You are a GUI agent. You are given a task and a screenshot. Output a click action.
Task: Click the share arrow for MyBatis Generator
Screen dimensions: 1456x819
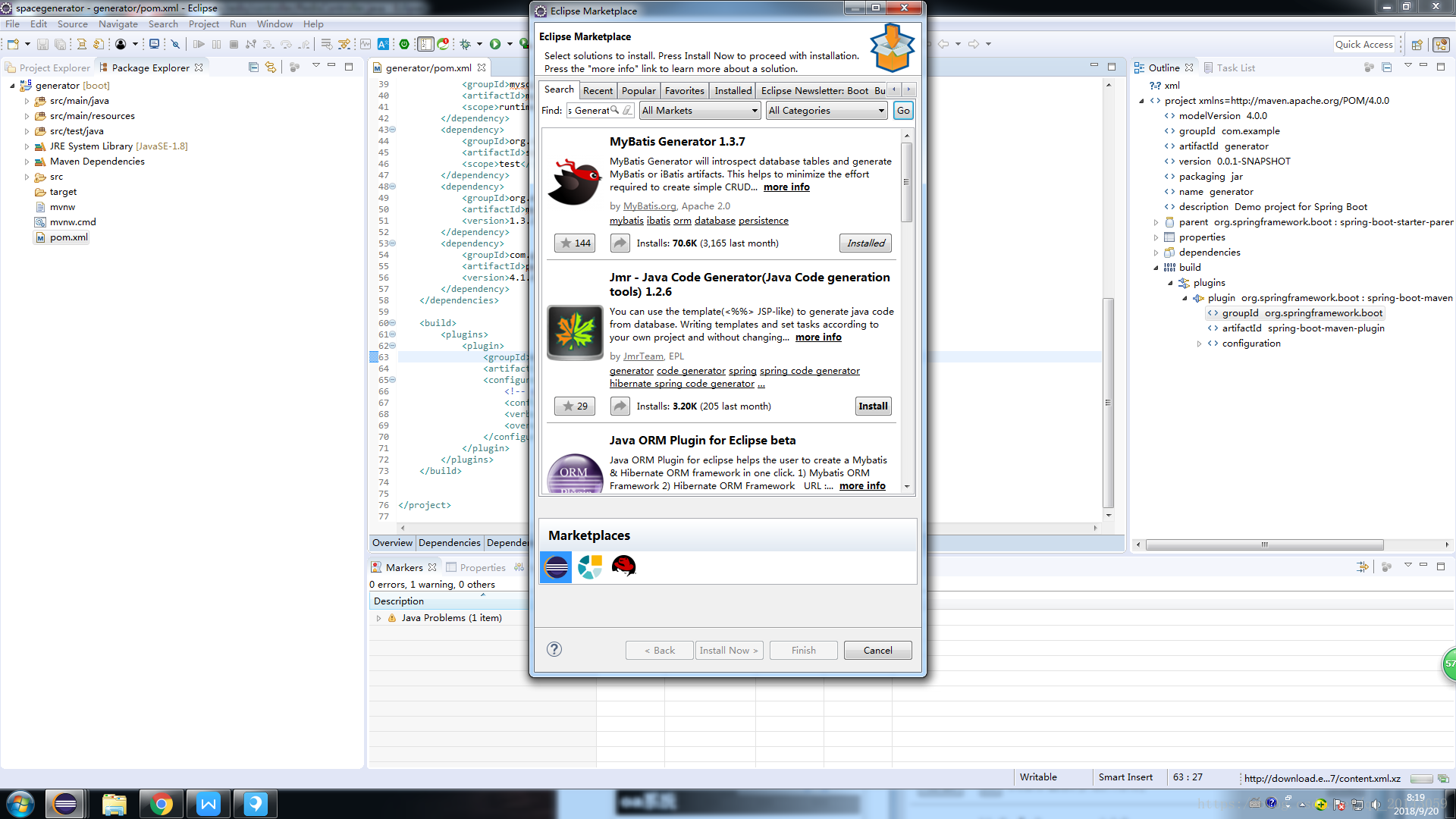pyautogui.click(x=620, y=243)
